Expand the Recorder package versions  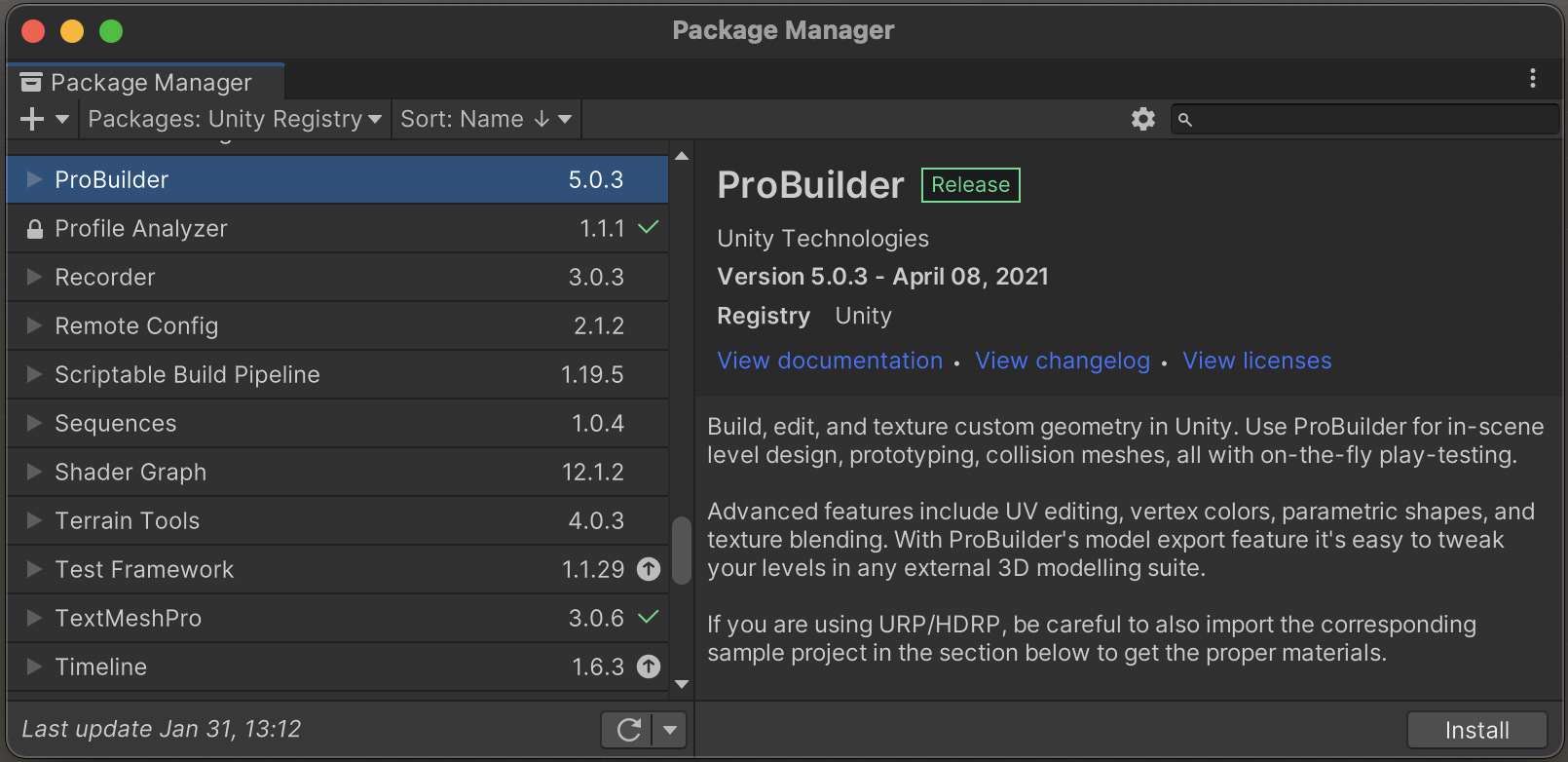pyautogui.click(x=34, y=277)
